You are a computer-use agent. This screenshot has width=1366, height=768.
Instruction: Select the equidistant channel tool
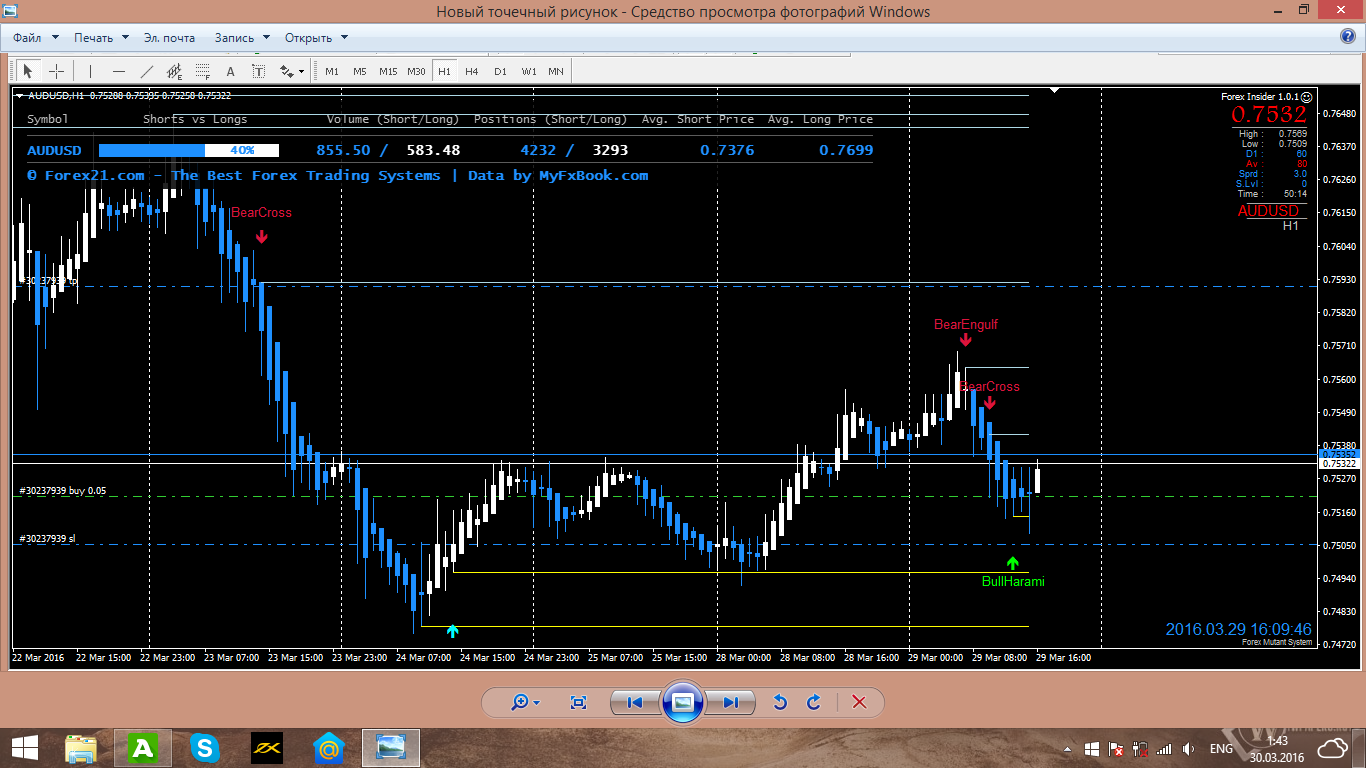coord(175,71)
